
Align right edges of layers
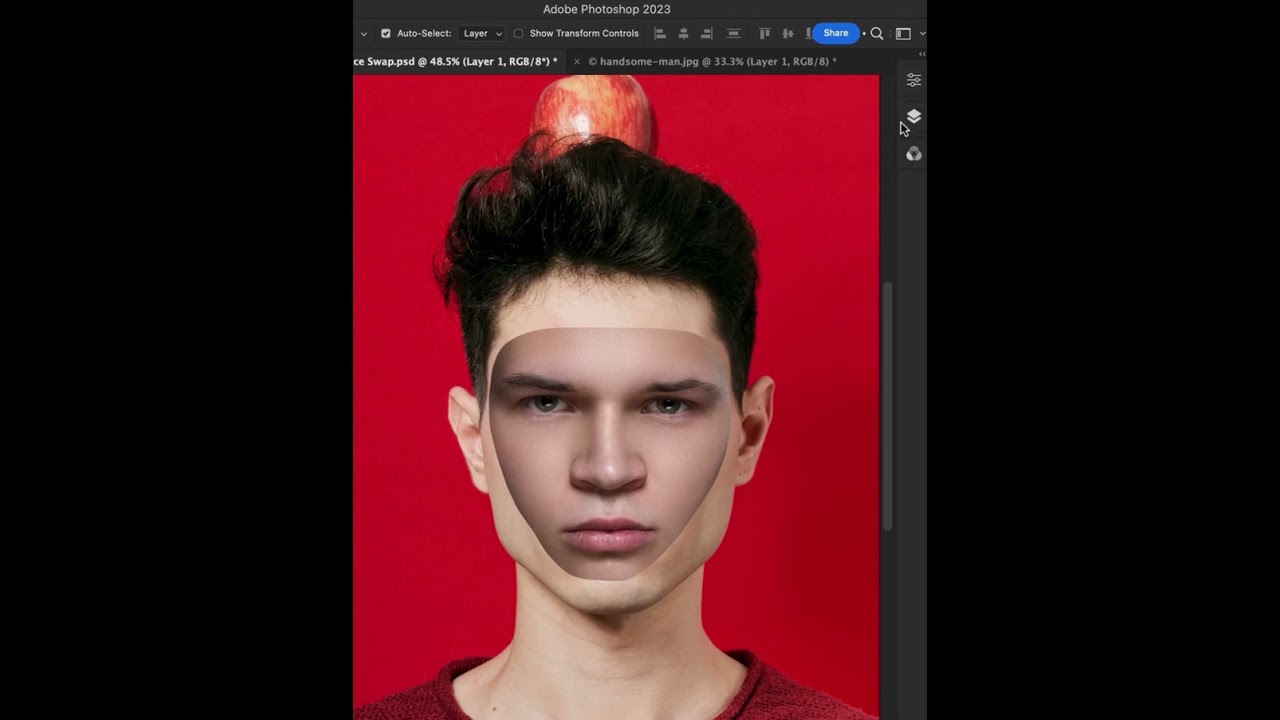tap(706, 34)
